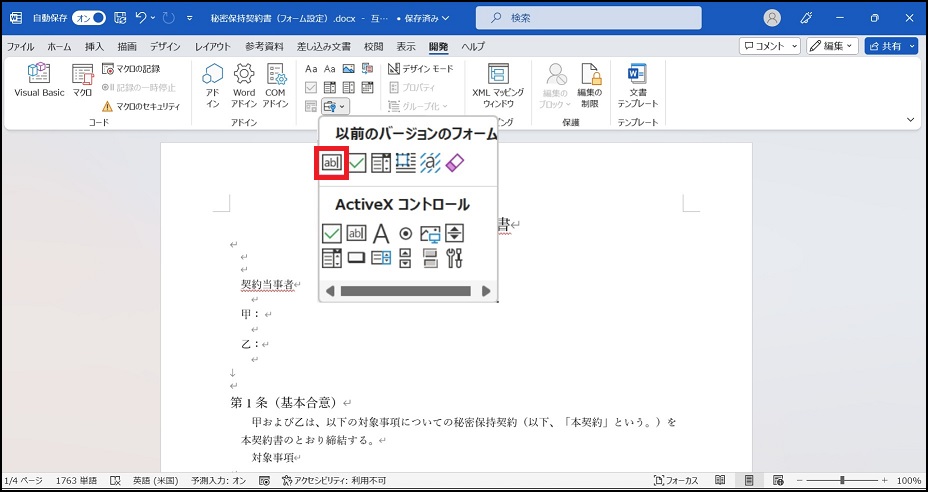
Task: Open 編集の制限 pane
Action: [x=590, y=86]
